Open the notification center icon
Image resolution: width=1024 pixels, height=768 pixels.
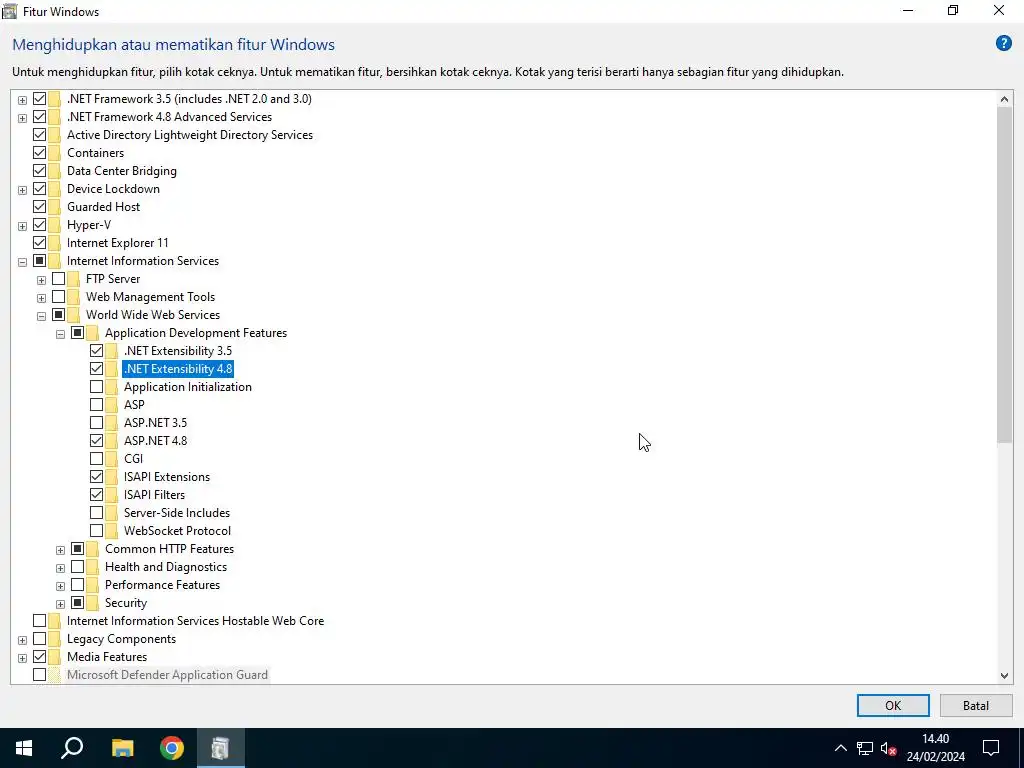pyautogui.click(x=991, y=748)
